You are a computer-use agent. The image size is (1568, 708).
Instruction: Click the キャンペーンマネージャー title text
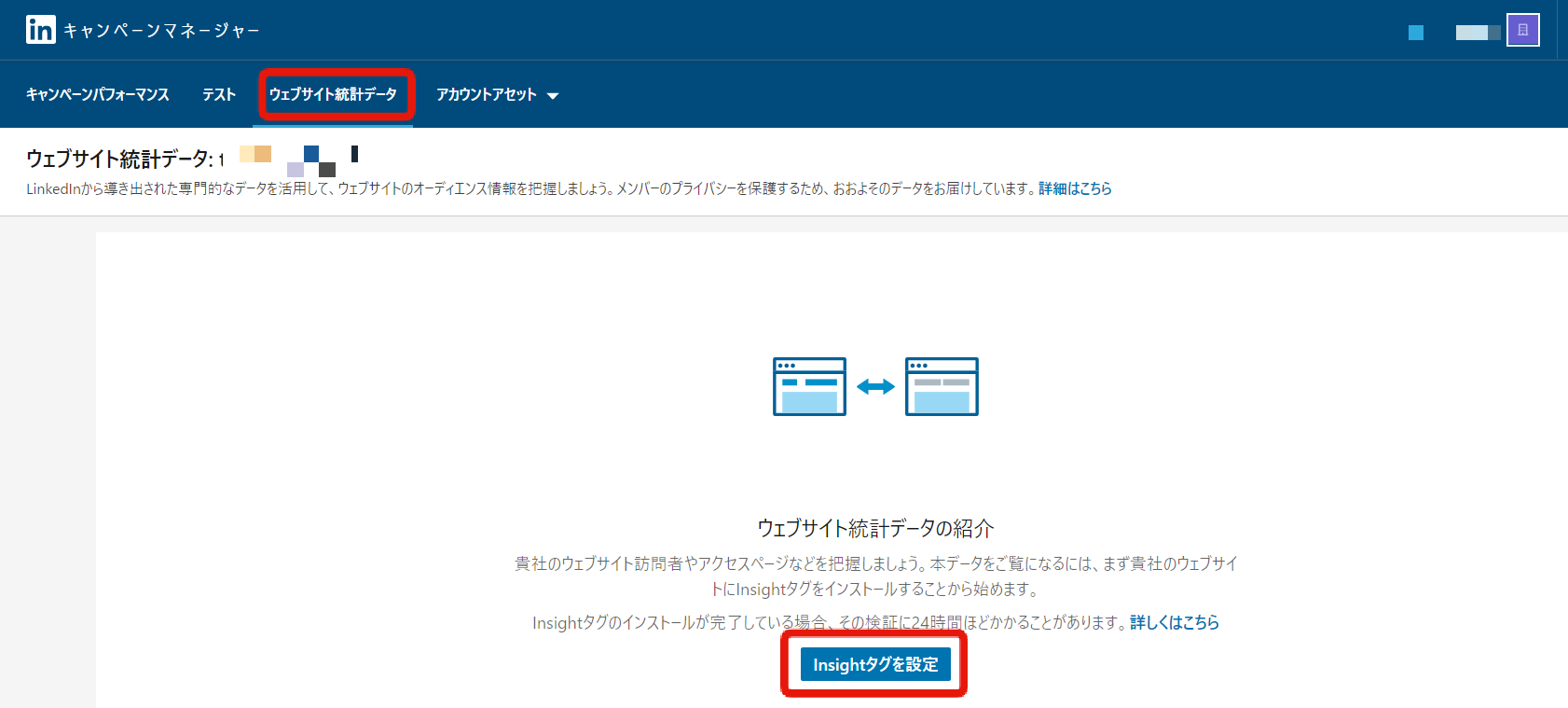pyautogui.click(x=161, y=31)
